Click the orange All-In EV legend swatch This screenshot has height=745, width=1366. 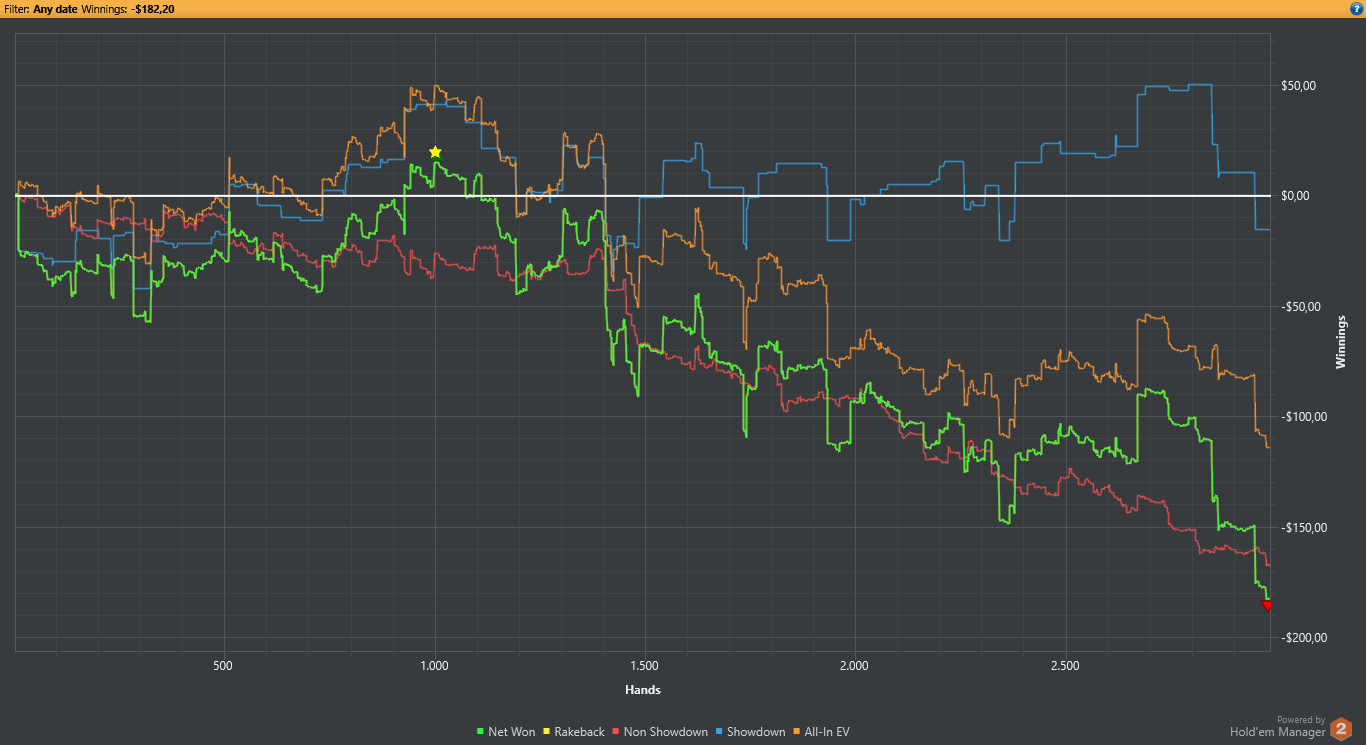(x=797, y=732)
